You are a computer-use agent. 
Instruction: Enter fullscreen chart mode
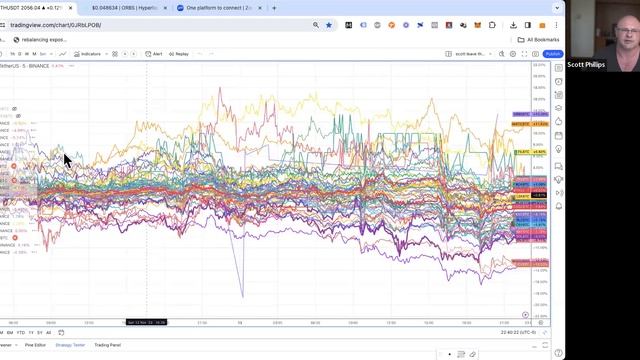pyautogui.click(x=524, y=54)
